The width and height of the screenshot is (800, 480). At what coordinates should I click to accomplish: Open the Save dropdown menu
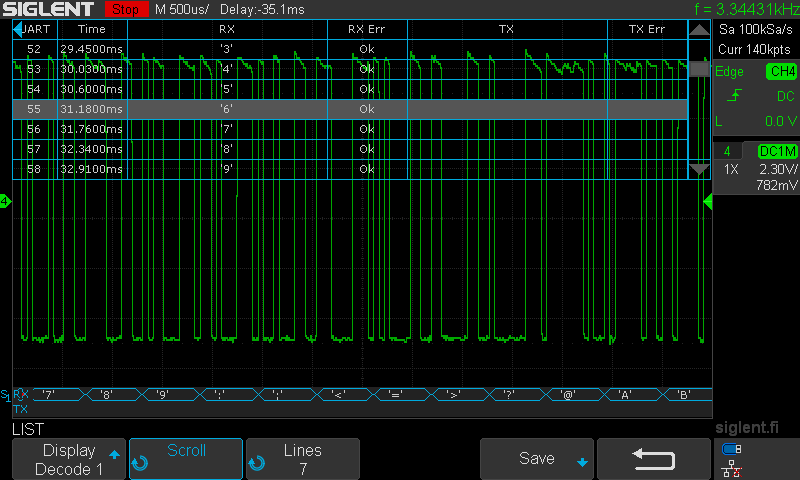537,459
